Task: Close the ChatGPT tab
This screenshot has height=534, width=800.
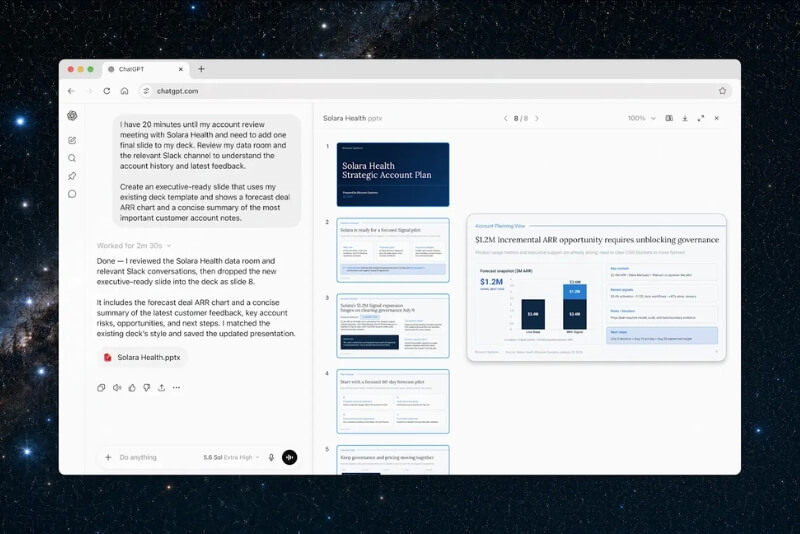Action: coord(181,69)
